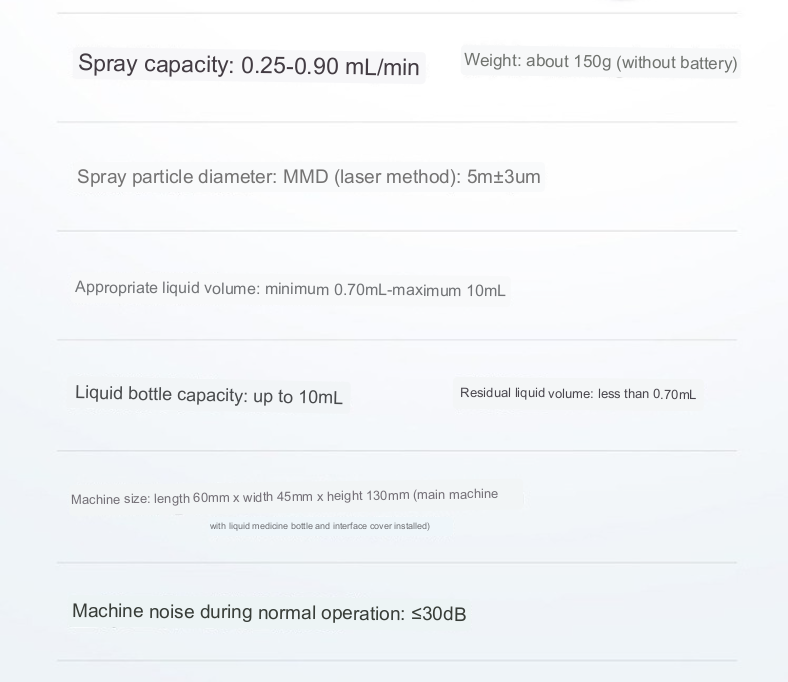Click the 'Liquid bottle capacity' label
The height and width of the screenshot is (682, 788).
click(x=161, y=394)
